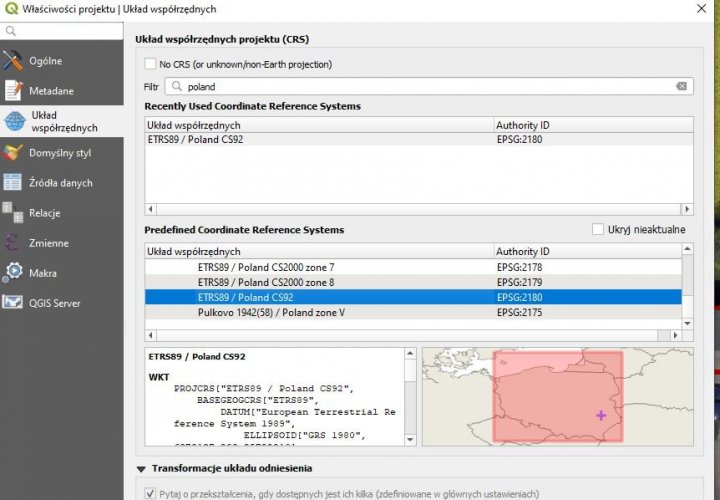The height and width of the screenshot is (500, 720).
Task: Sort predefined list by Authority ID header
Action: coord(587,251)
